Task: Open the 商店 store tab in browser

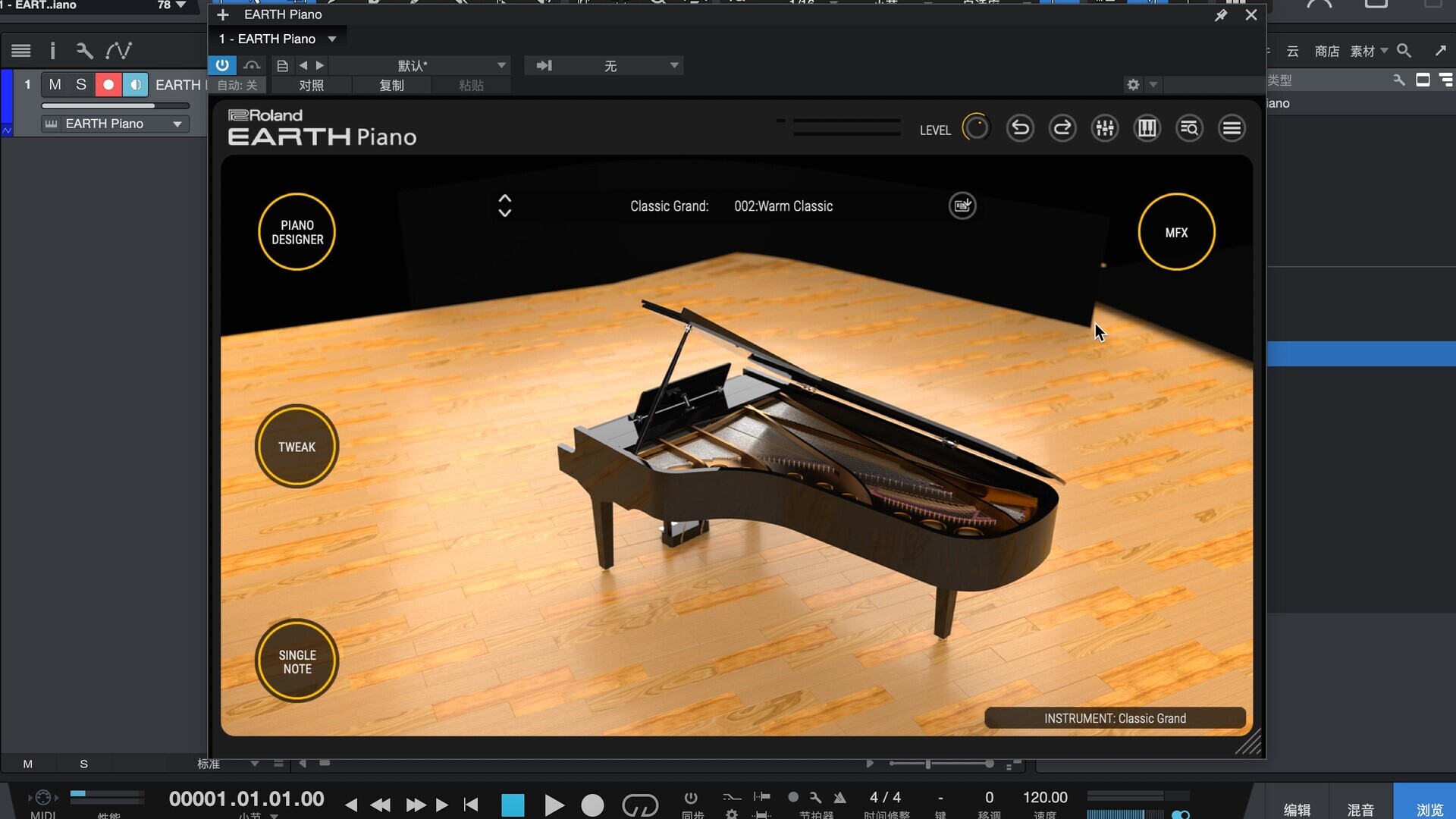Action: (x=1326, y=51)
